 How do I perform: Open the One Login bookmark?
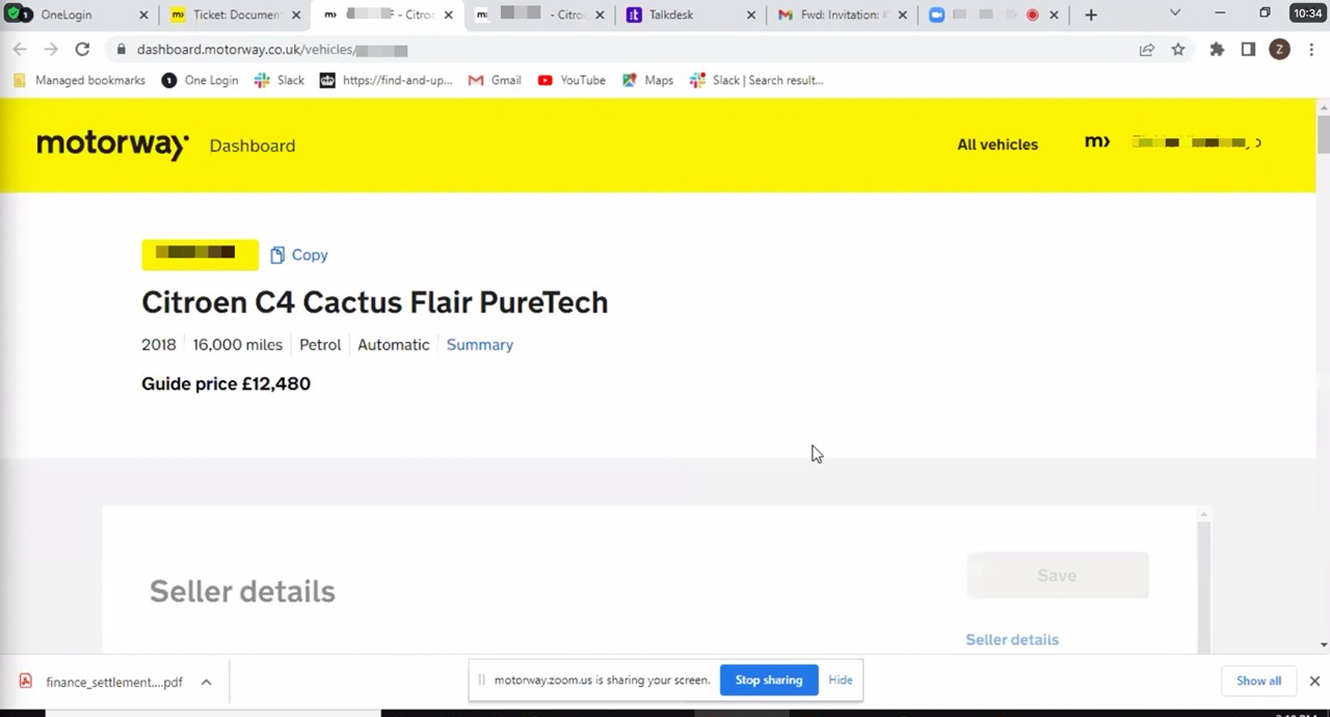pos(200,80)
